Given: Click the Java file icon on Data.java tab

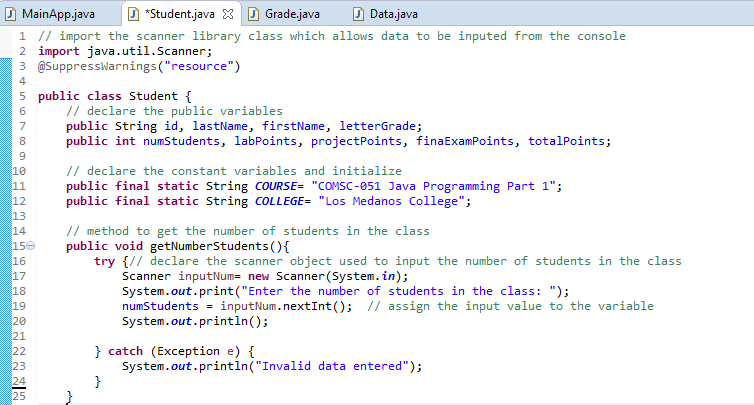Looking at the screenshot, I should tap(356, 14).
